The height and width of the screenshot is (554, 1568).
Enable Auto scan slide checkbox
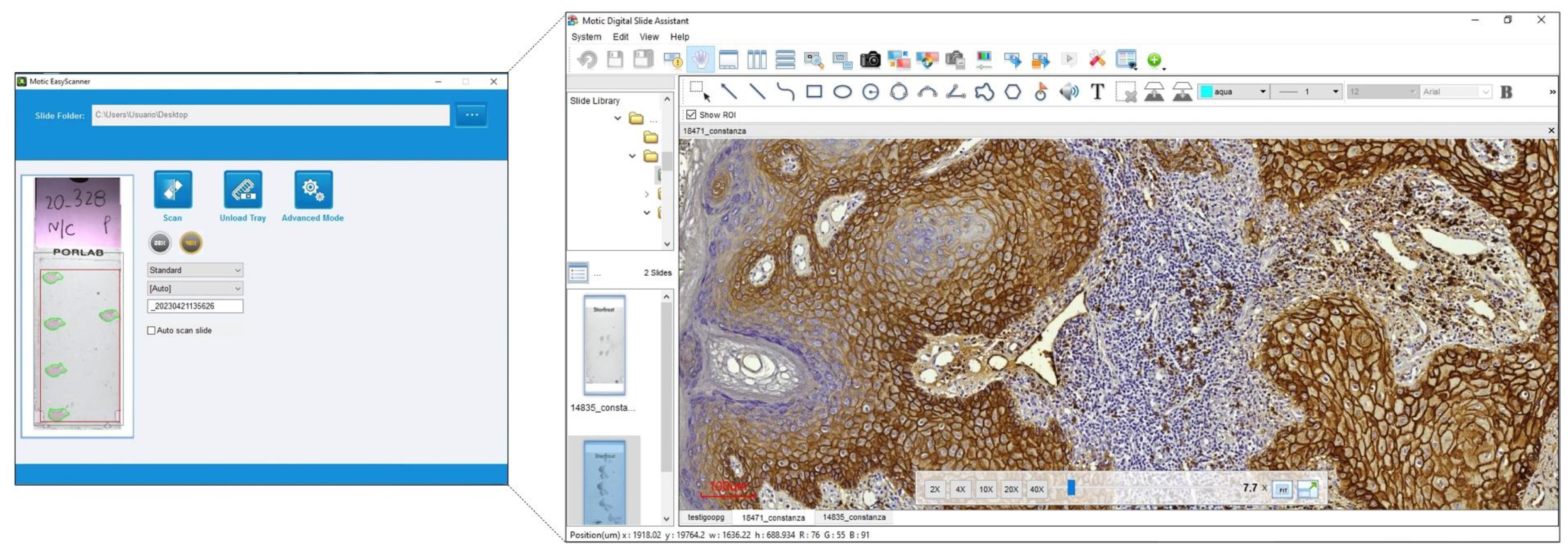(151, 331)
